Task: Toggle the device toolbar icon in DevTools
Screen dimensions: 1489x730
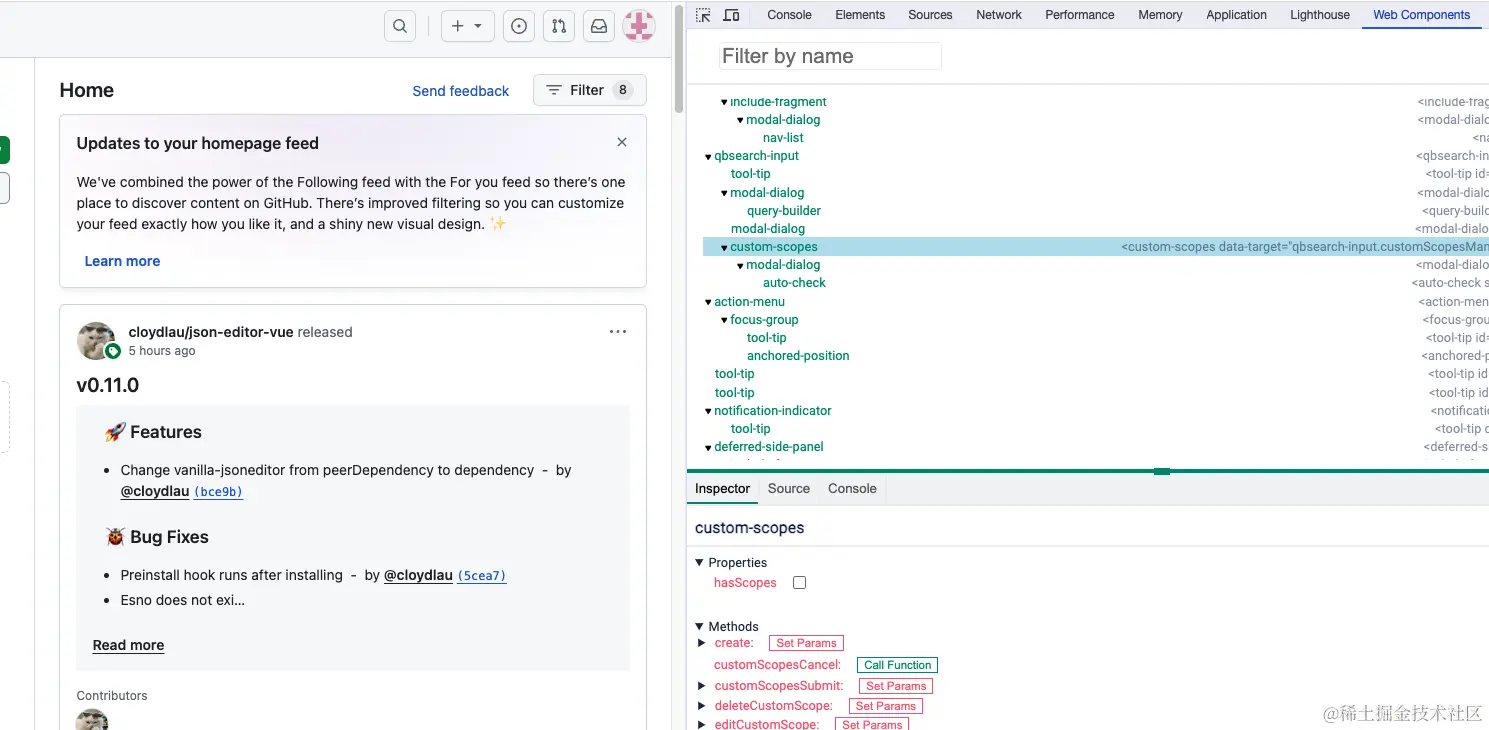Action: [x=731, y=15]
